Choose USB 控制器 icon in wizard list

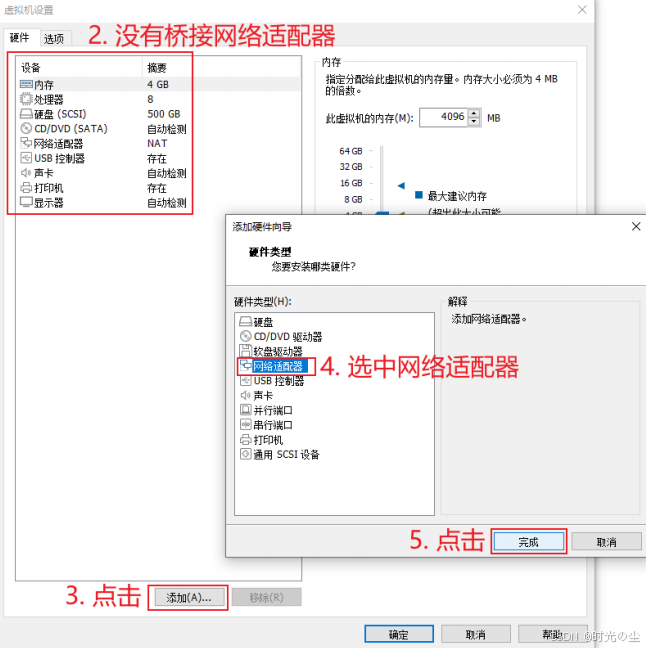tap(246, 381)
